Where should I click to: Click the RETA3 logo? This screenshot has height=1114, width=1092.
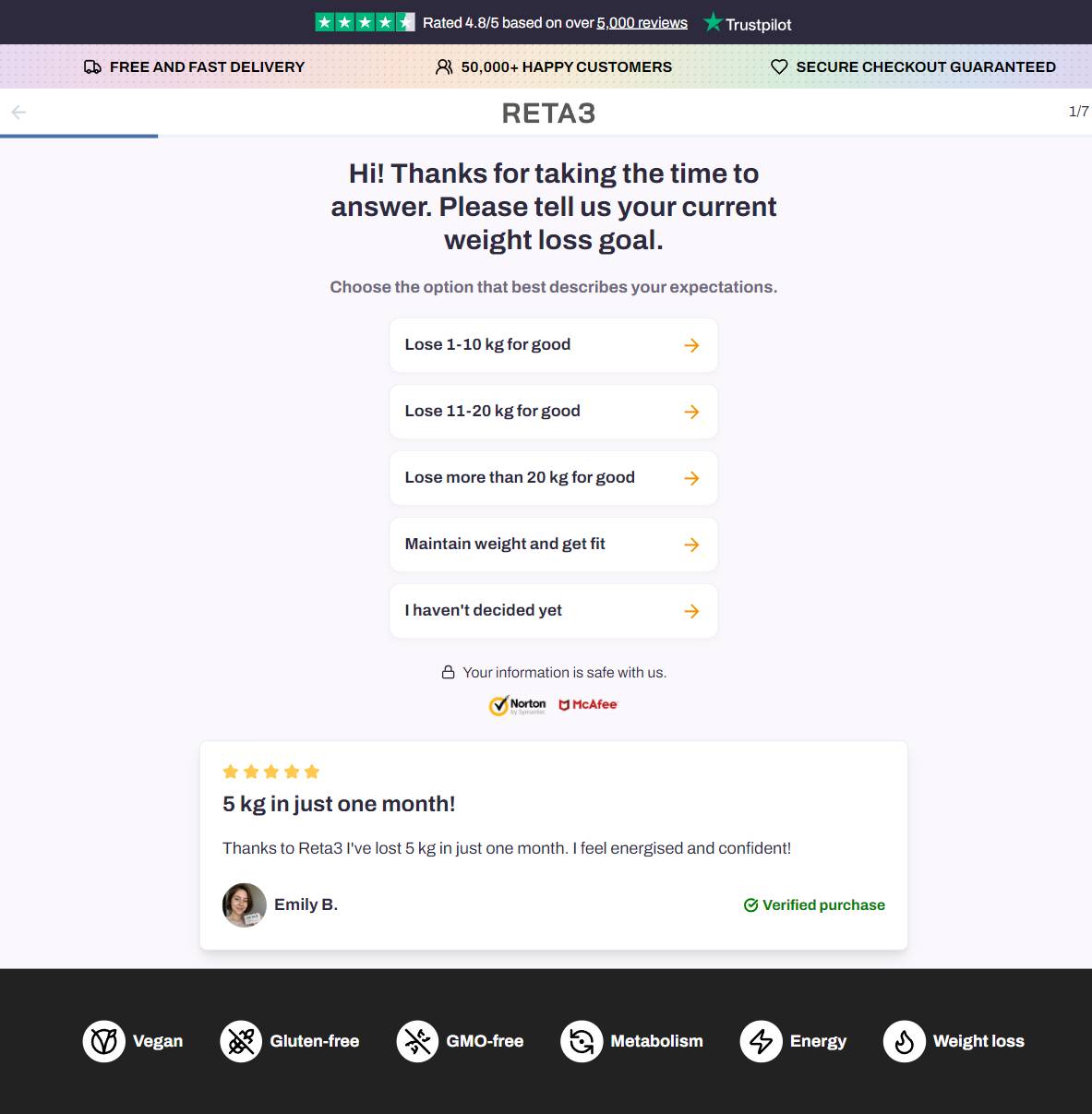coord(548,114)
